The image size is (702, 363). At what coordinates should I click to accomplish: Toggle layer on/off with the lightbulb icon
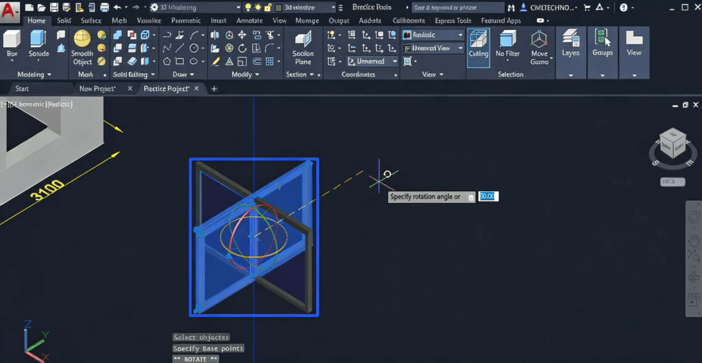coord(248,8)
